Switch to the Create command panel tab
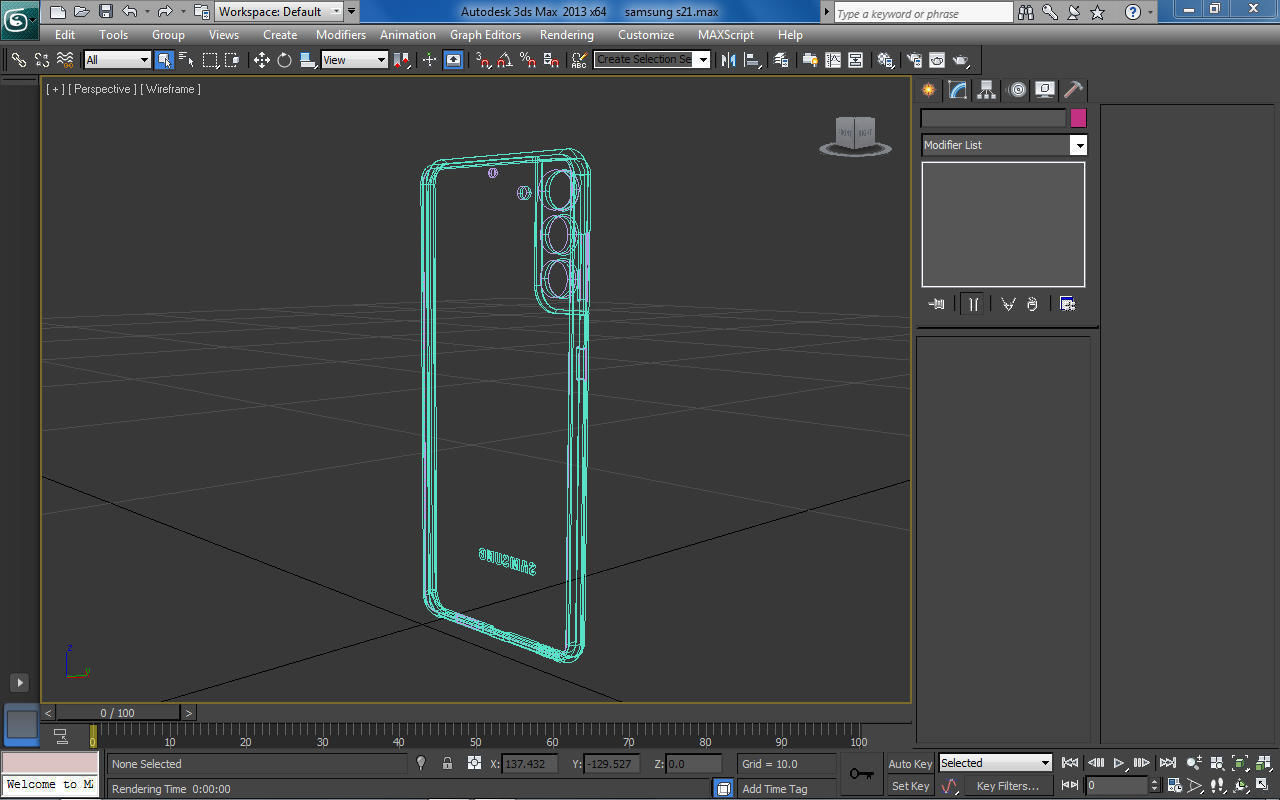This screenshot has width=1280, height=800. coord(930,90)
